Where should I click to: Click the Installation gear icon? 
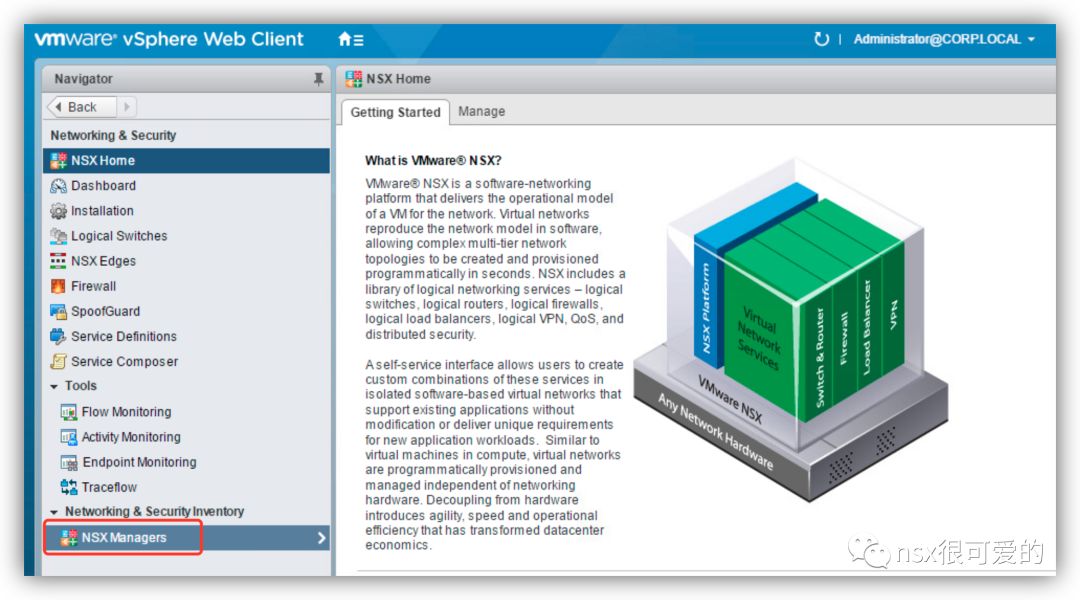pyautogui.click(x=59, y=211)
